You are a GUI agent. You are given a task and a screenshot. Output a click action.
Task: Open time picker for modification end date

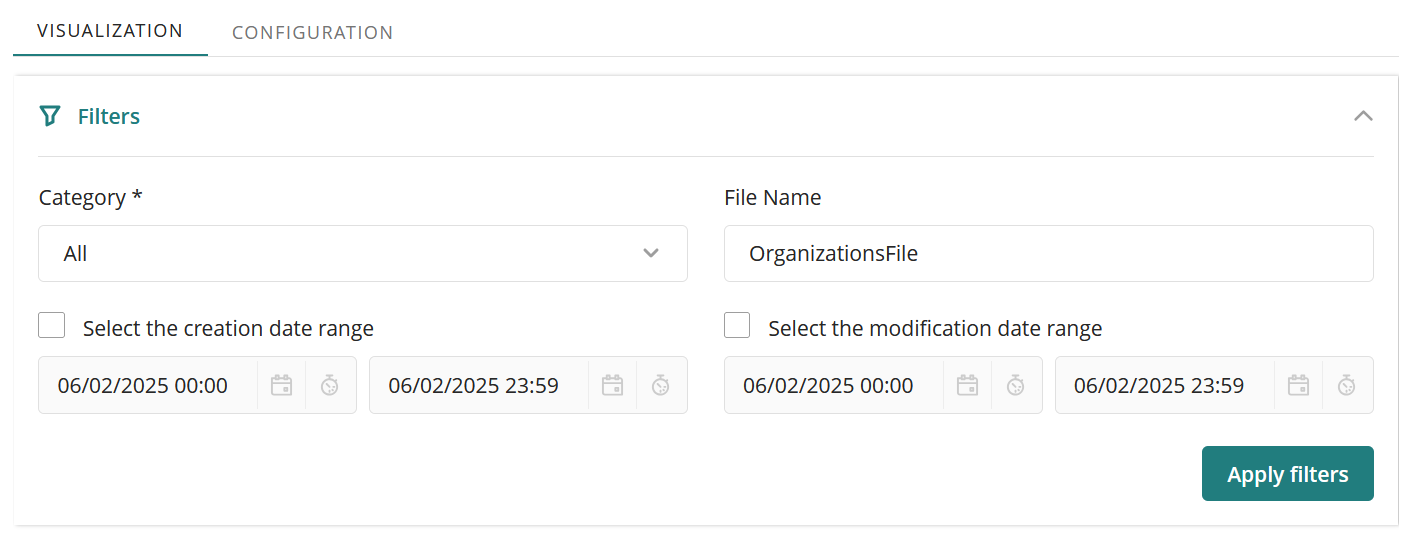click(1347, 385)
